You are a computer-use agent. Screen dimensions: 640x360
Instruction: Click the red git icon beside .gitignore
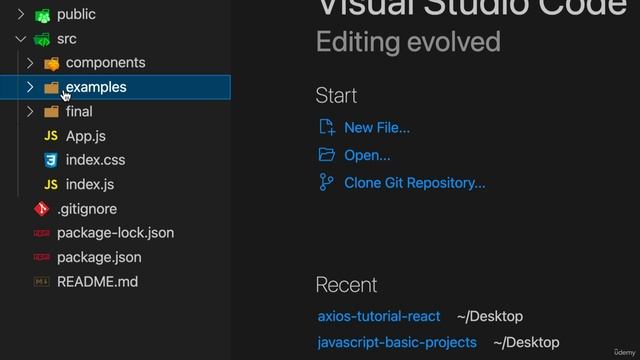click(42, 209)
